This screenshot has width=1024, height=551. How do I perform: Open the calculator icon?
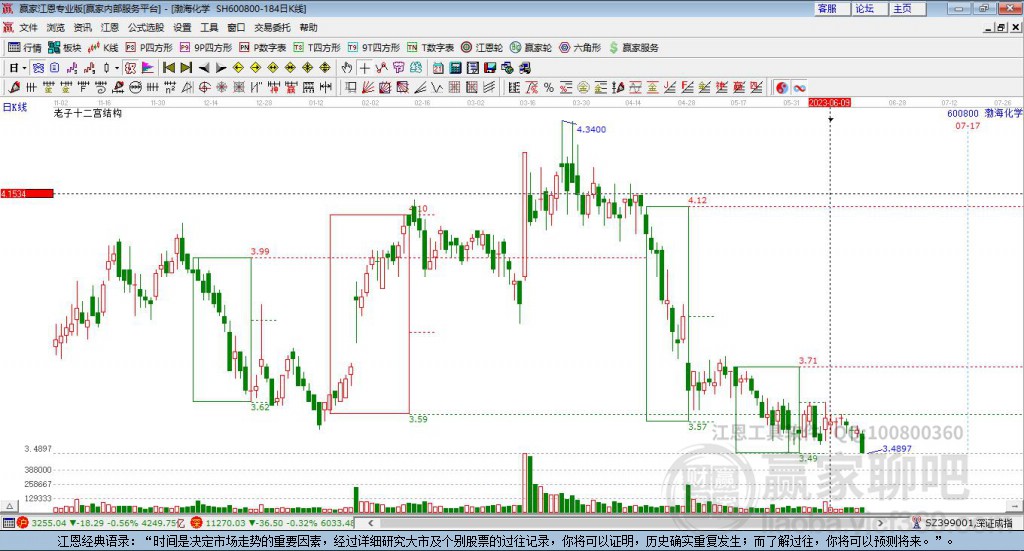click(456, 68)
